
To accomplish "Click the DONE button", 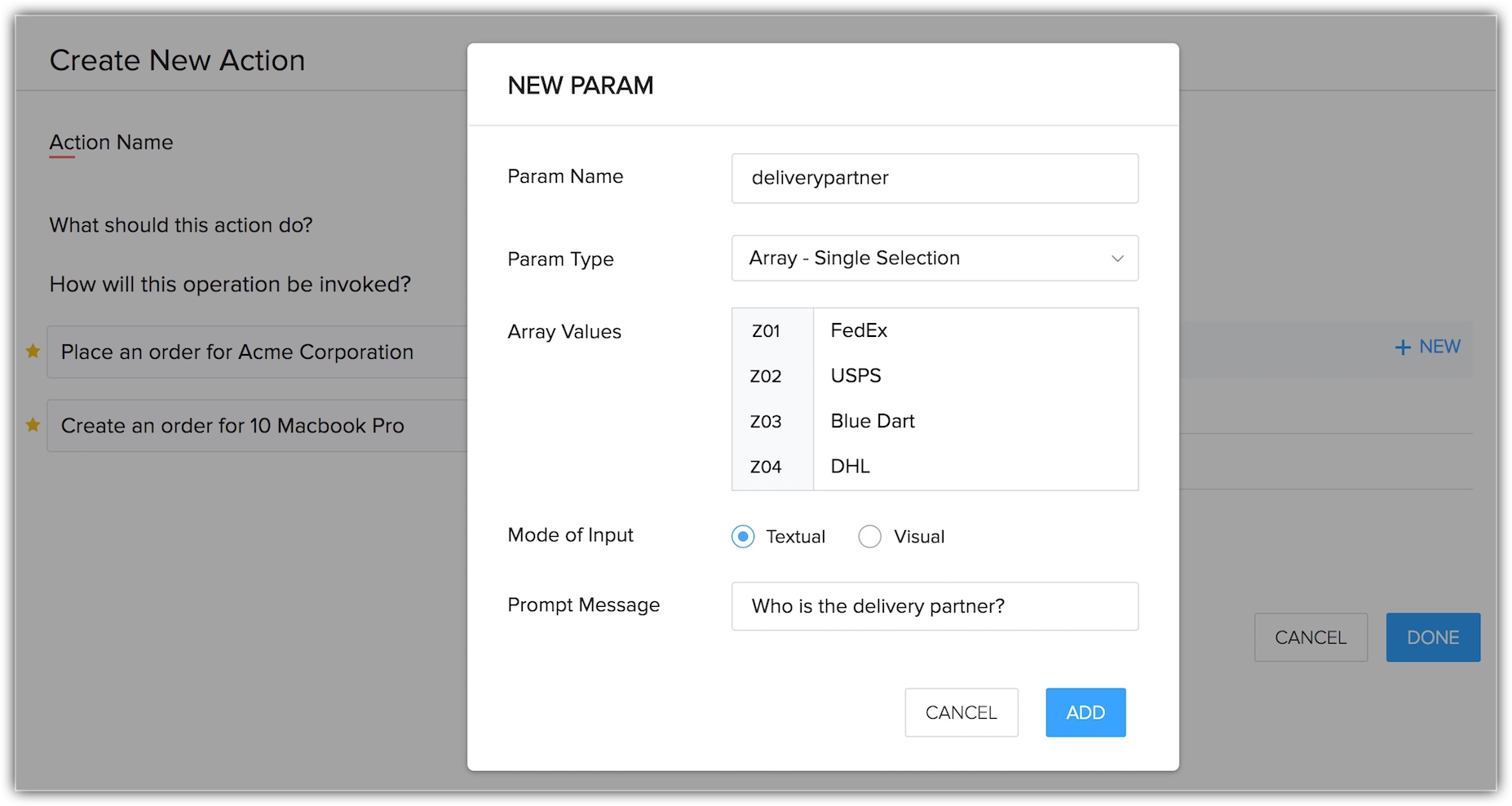I will (1432, 637).
